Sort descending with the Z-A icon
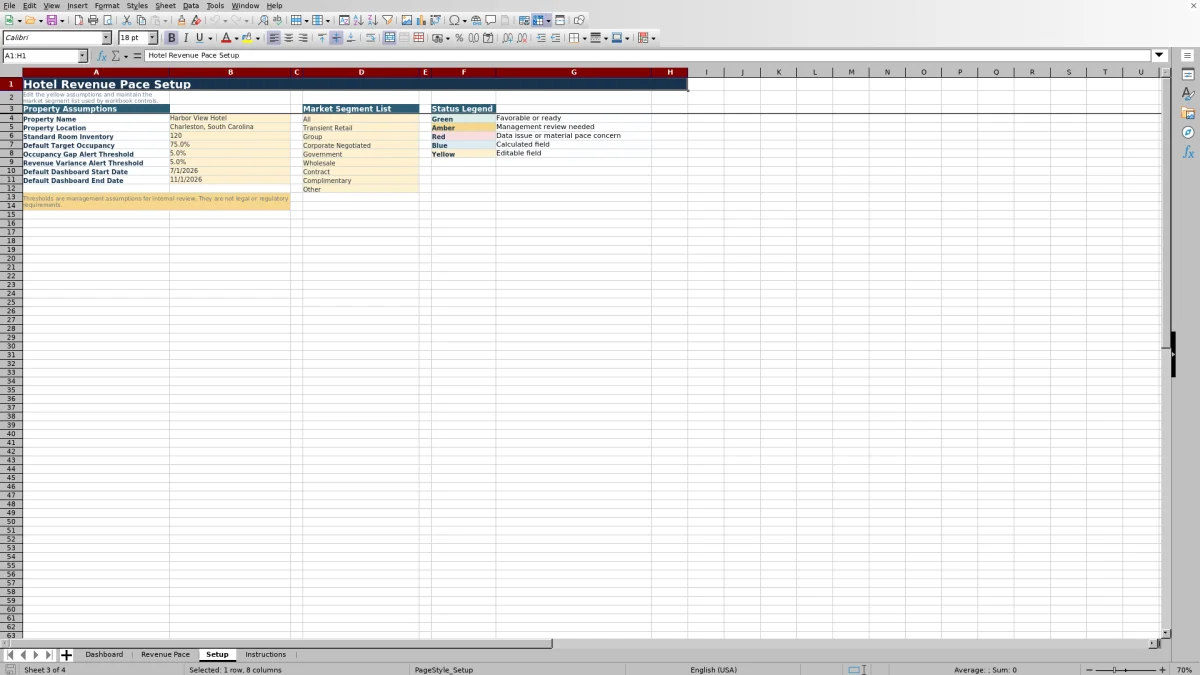 pyautogui.click(x=372, y=20)
